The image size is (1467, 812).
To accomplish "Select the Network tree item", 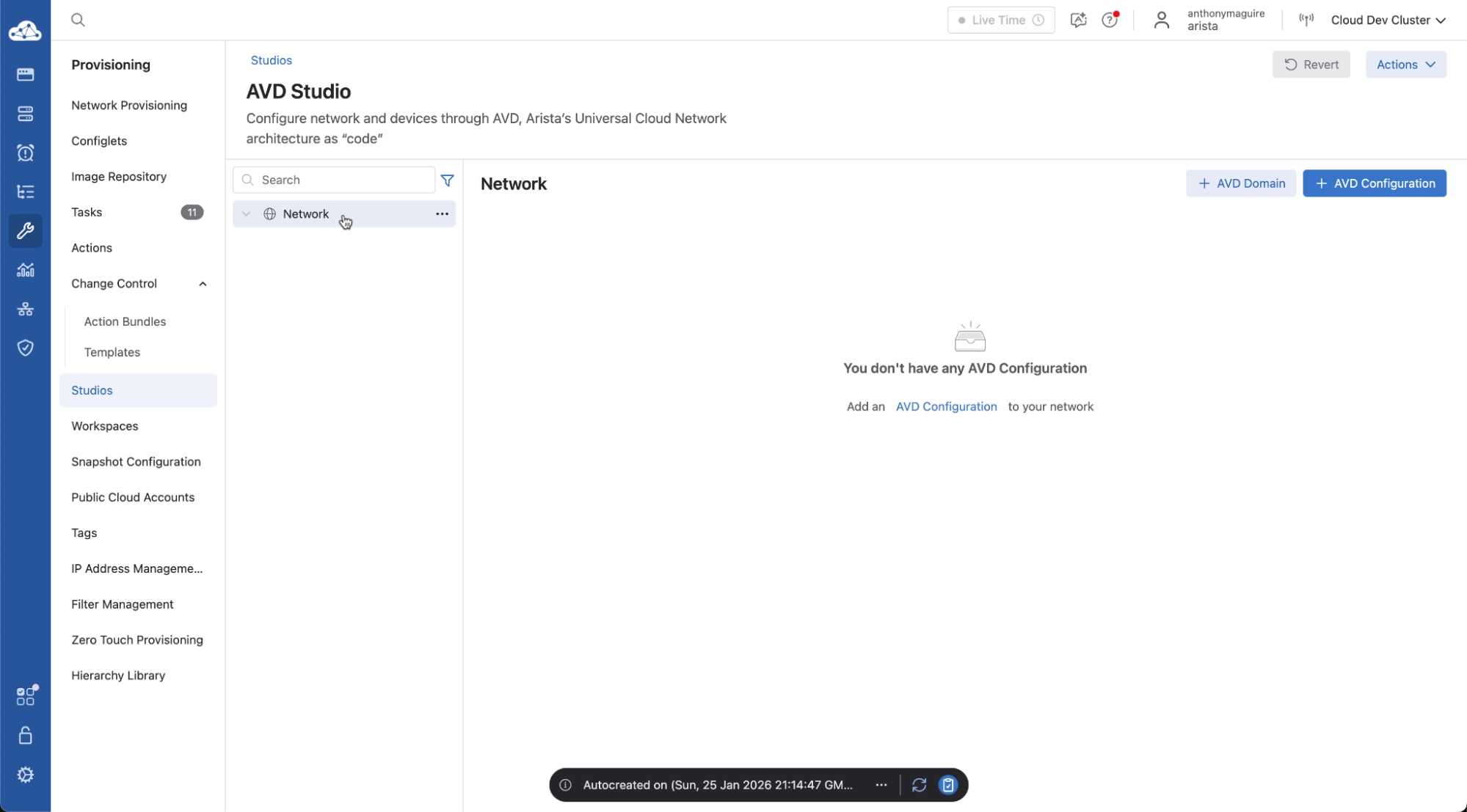I will tap(344, 214).
